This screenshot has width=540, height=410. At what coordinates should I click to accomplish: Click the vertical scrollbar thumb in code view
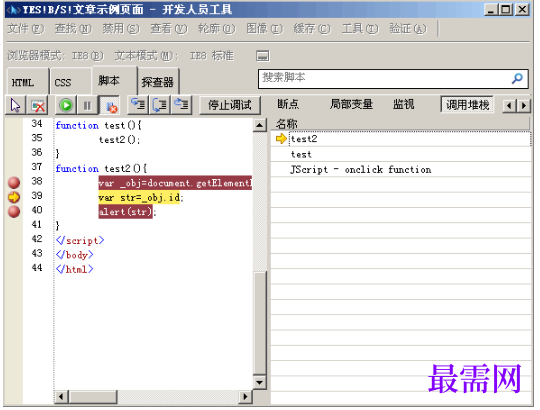click(x=260, y=323)
